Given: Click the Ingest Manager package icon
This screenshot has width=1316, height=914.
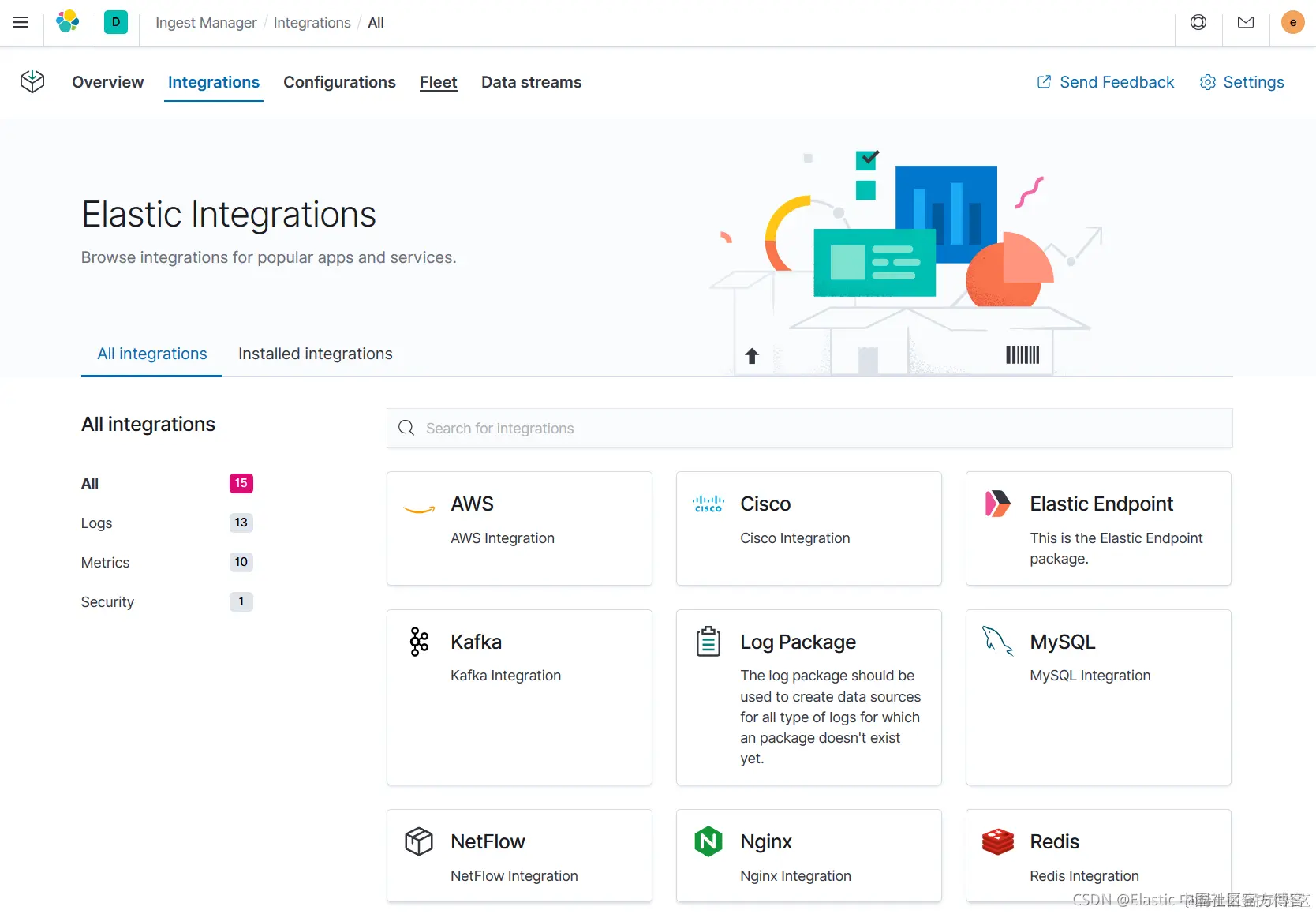Looking at the screenshot, I should point(32,81).
